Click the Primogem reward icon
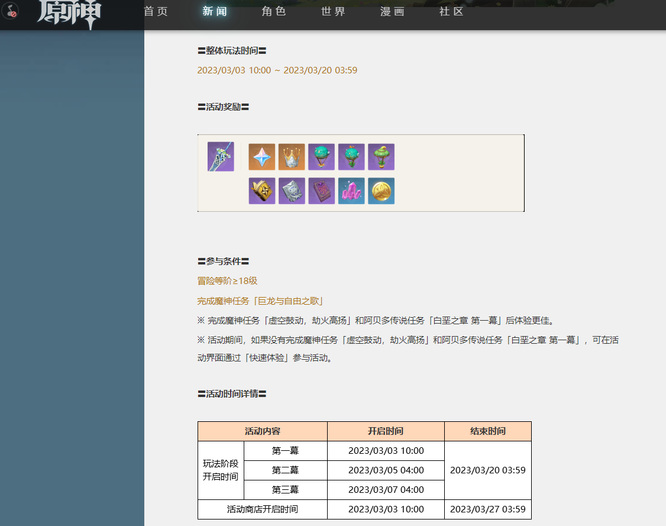 262,157
